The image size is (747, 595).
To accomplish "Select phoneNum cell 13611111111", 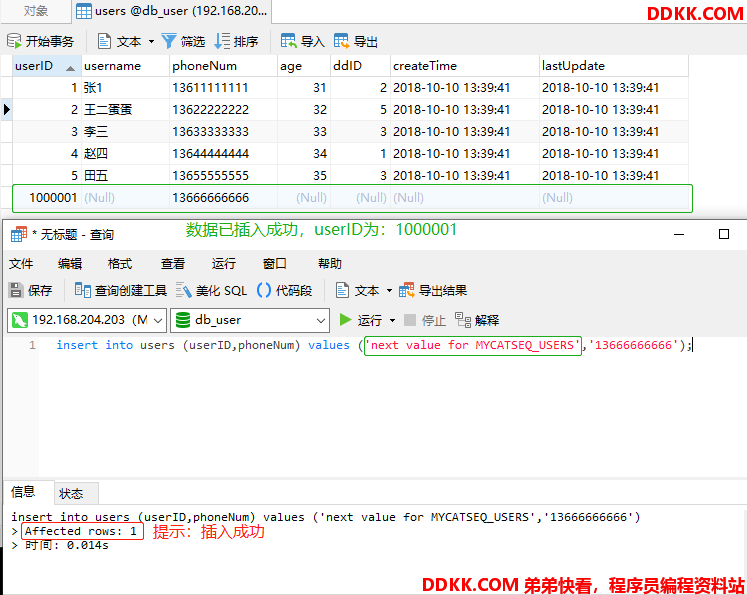I will click(223, 88).
